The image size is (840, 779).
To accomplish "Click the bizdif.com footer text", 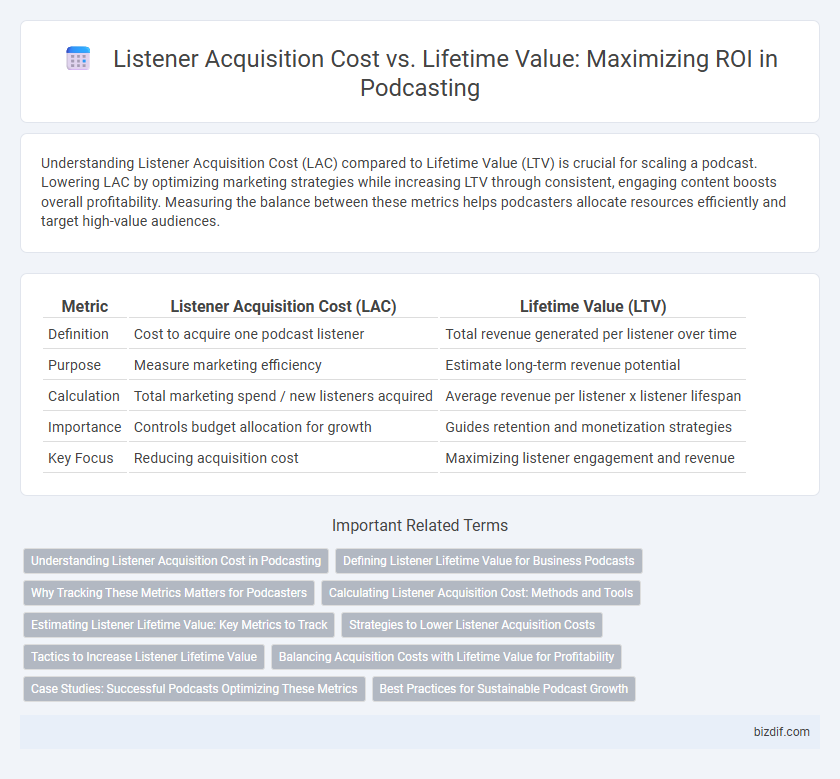I will click(x=782, y=732).
